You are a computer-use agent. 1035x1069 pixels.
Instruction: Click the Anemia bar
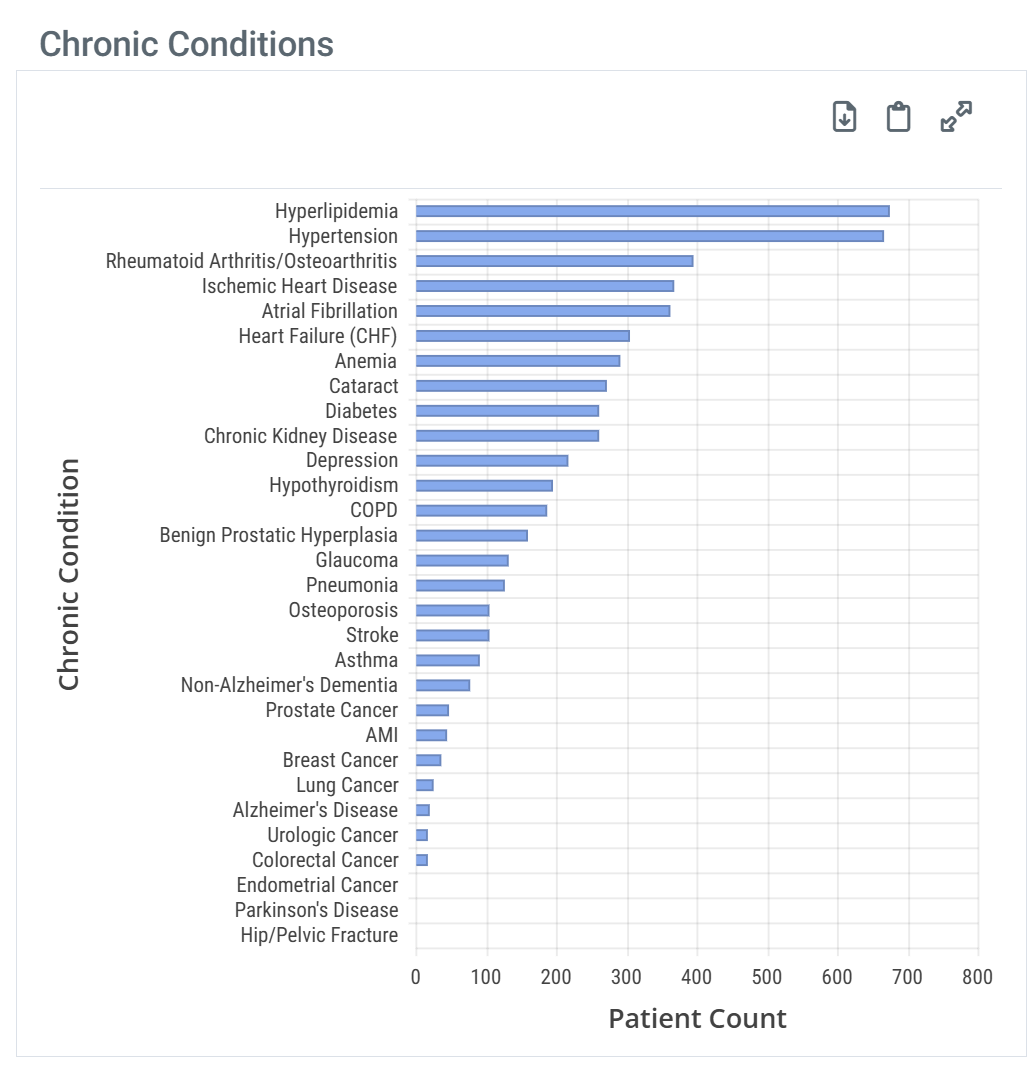tap(517, 361)
